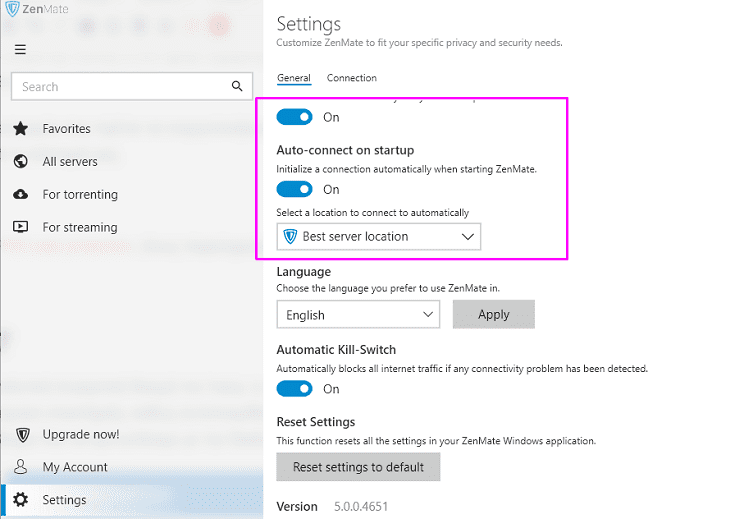Click the Favorites star icon
750x519 pixels.
21,128
